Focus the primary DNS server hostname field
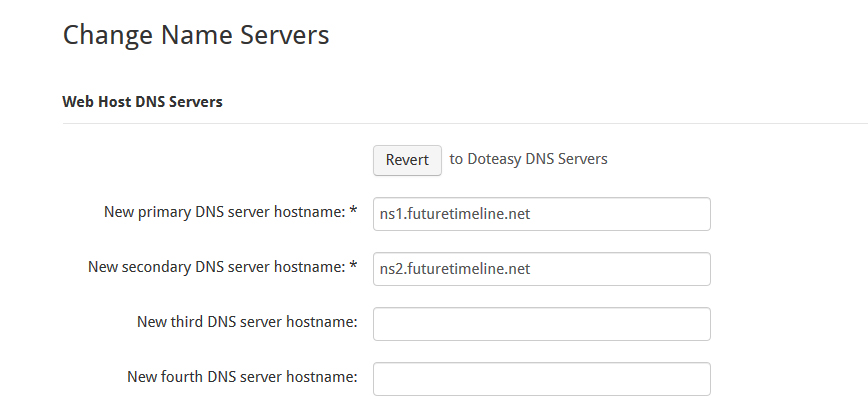Viewport: 868px width, 416px height. (542, 214)
